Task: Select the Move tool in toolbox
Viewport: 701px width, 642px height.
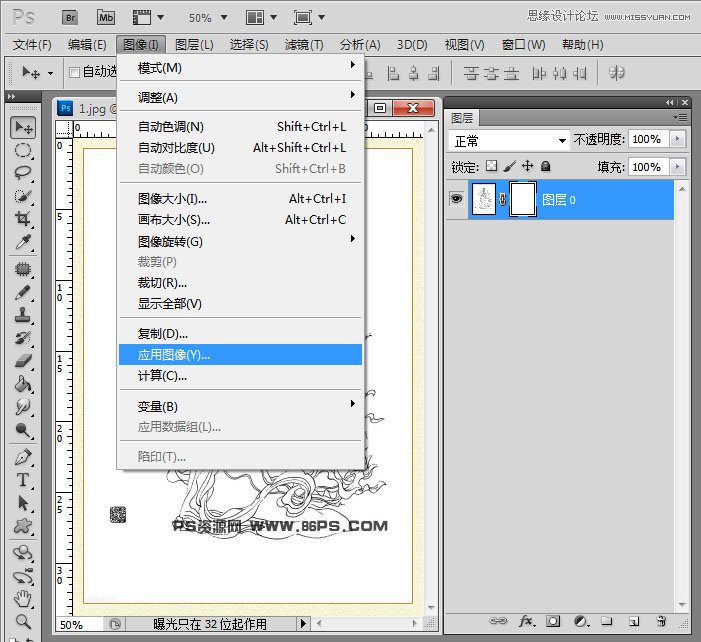Action: pos(23,128)
